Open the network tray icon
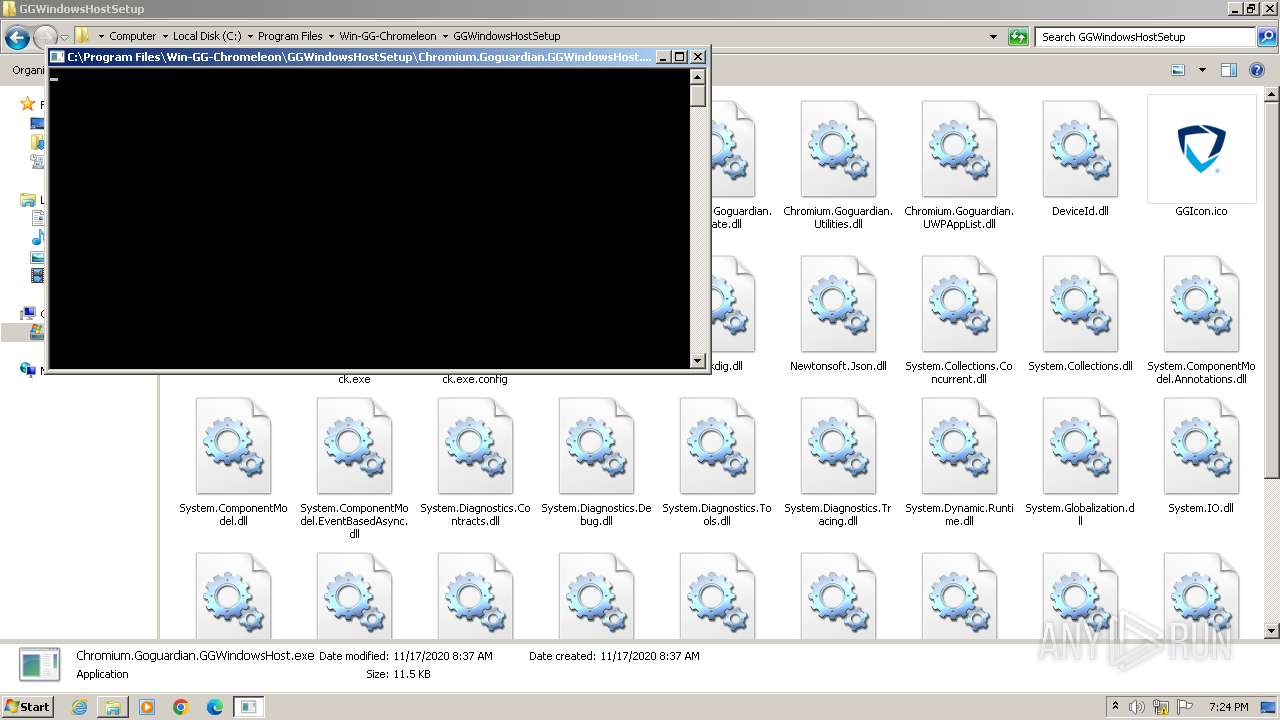The width and height of the screenshot is (1280, 720). [1161, 707]
